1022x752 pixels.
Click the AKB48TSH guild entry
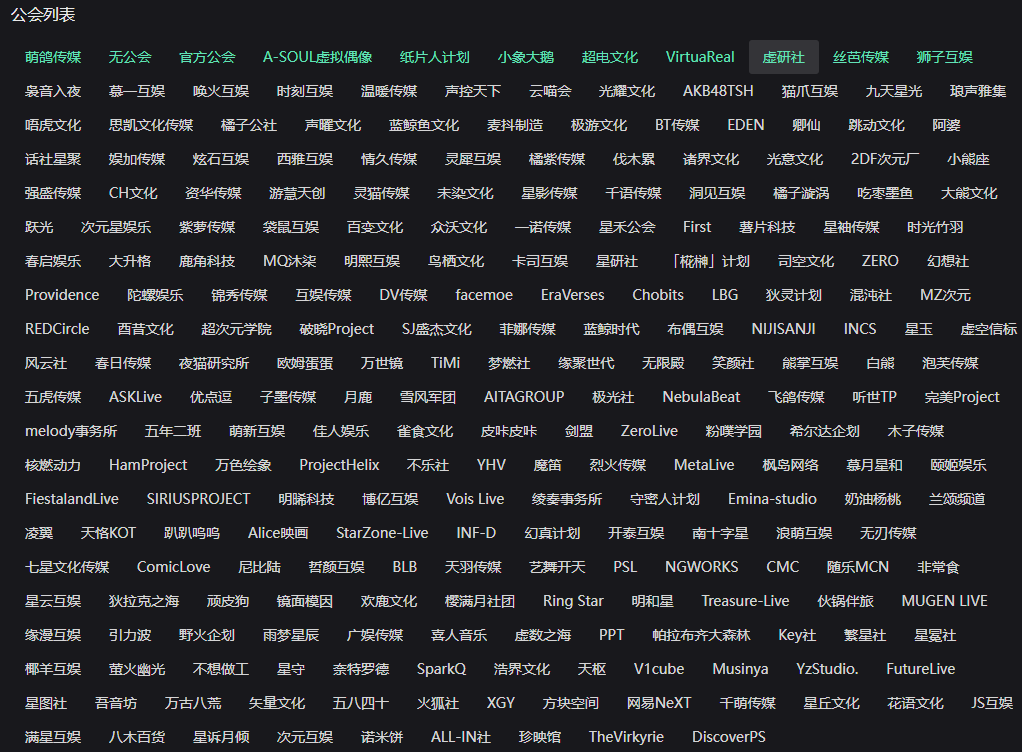coord(718,91)
